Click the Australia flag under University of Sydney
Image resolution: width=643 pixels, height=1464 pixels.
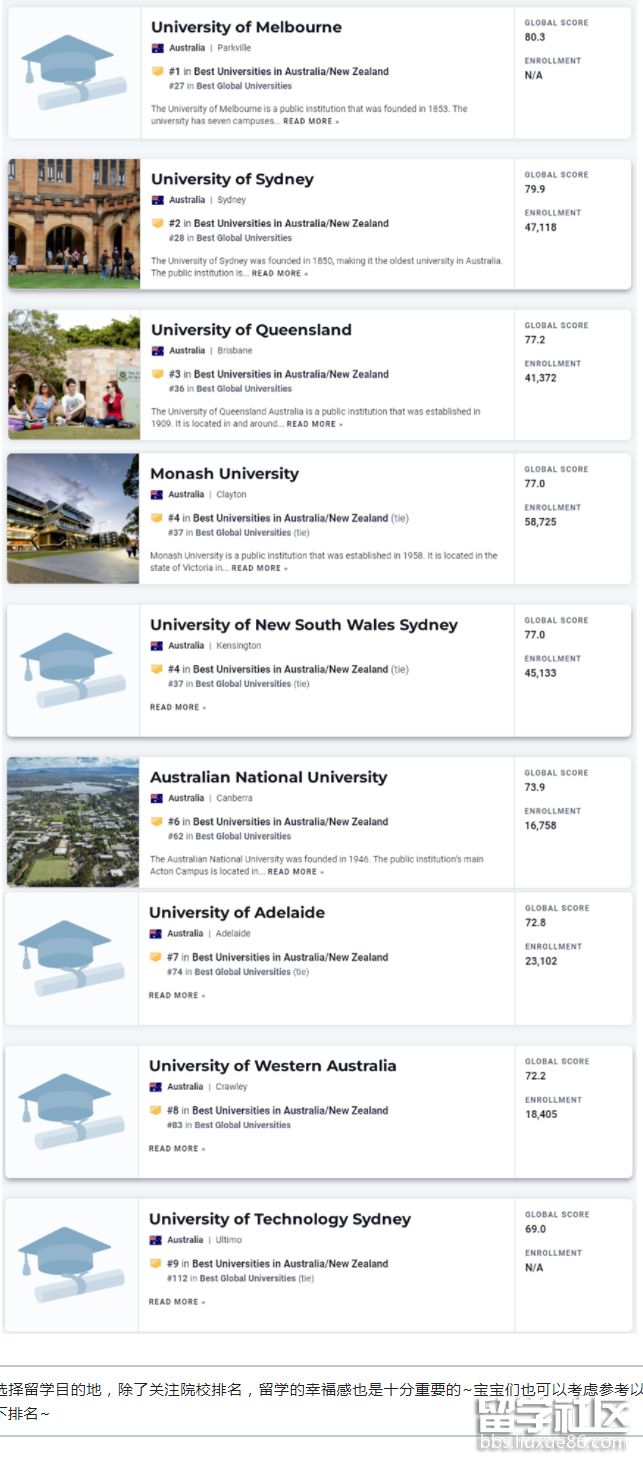pos(157,200)
